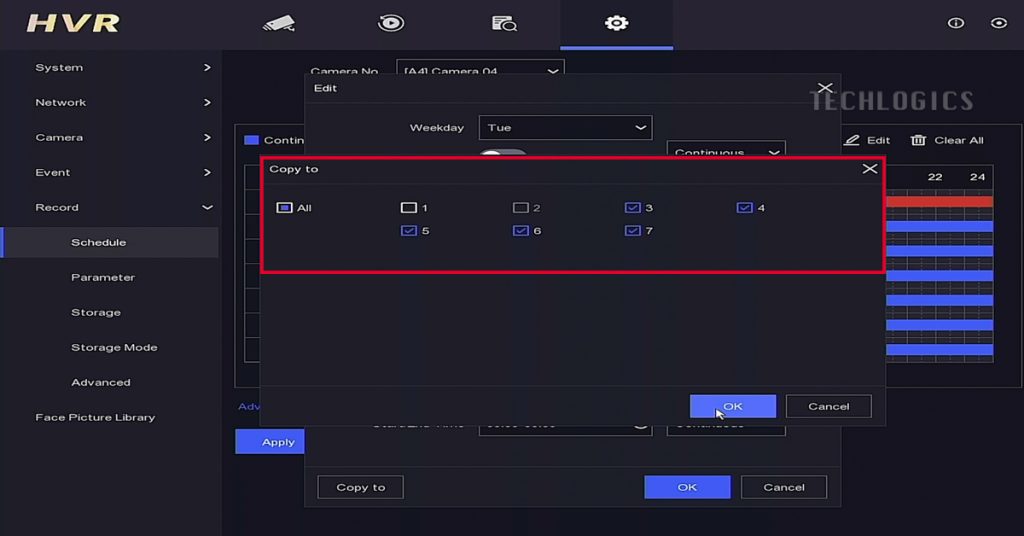Click the Clear All trash icon
1024x536 pixels.
tap(918, 140)
